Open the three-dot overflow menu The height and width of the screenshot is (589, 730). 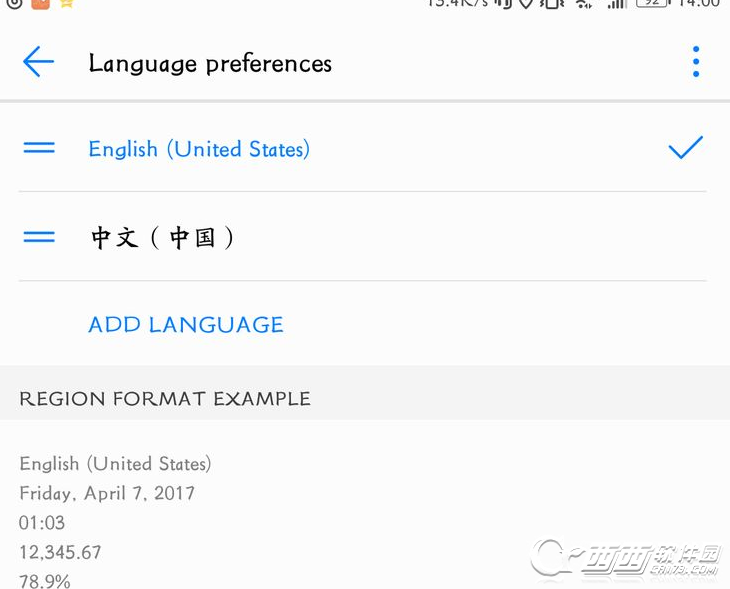tap(696, 62)
